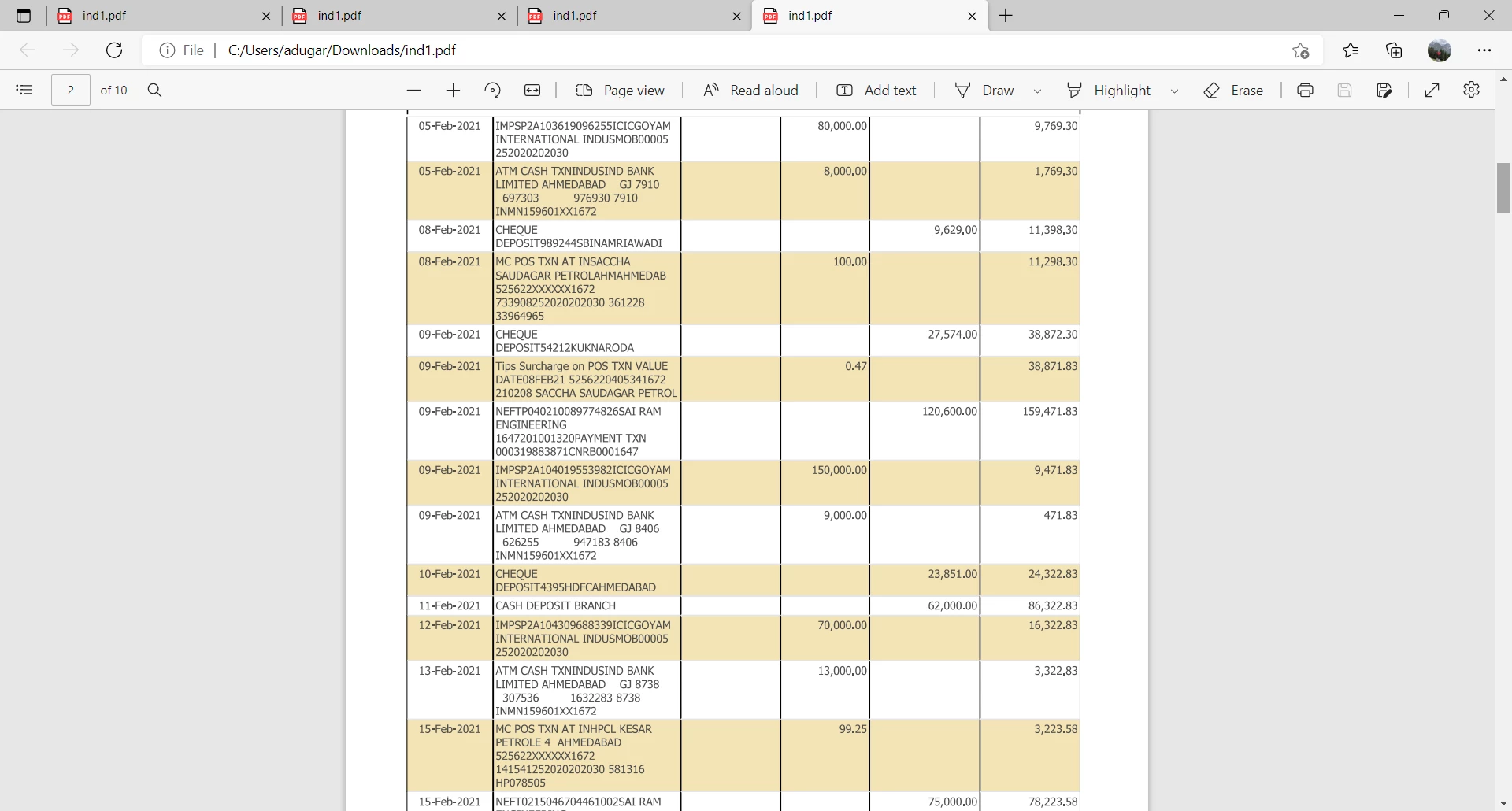Click the Save as icon
The image size is (1512, 811).
1384,91
